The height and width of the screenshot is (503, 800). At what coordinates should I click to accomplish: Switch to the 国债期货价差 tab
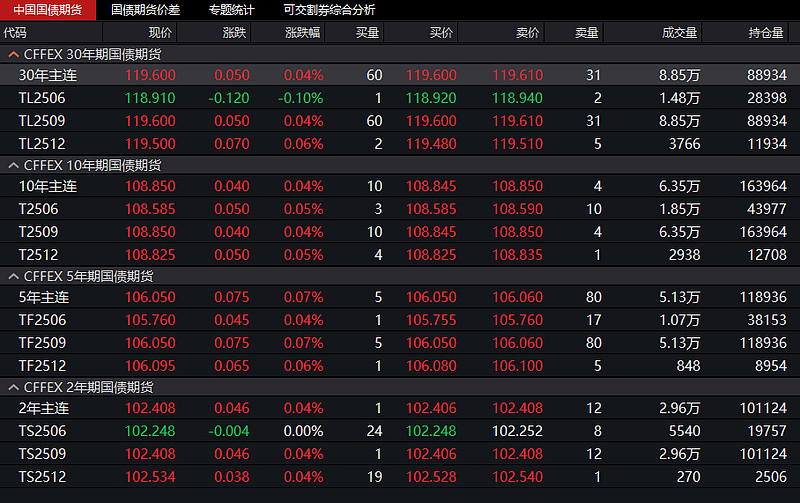145,10
